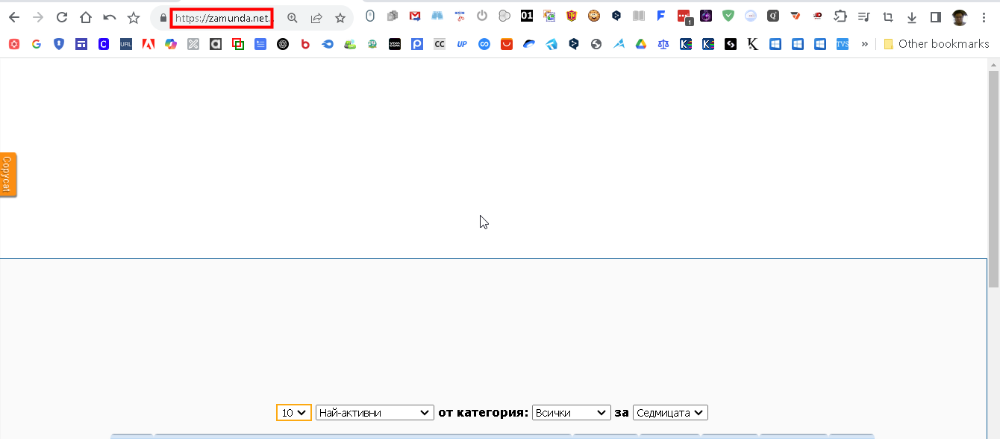The width and height of the screenshot is (1000, 439).
Task: Open the Adobe bookmark
Action: [148, 44]
